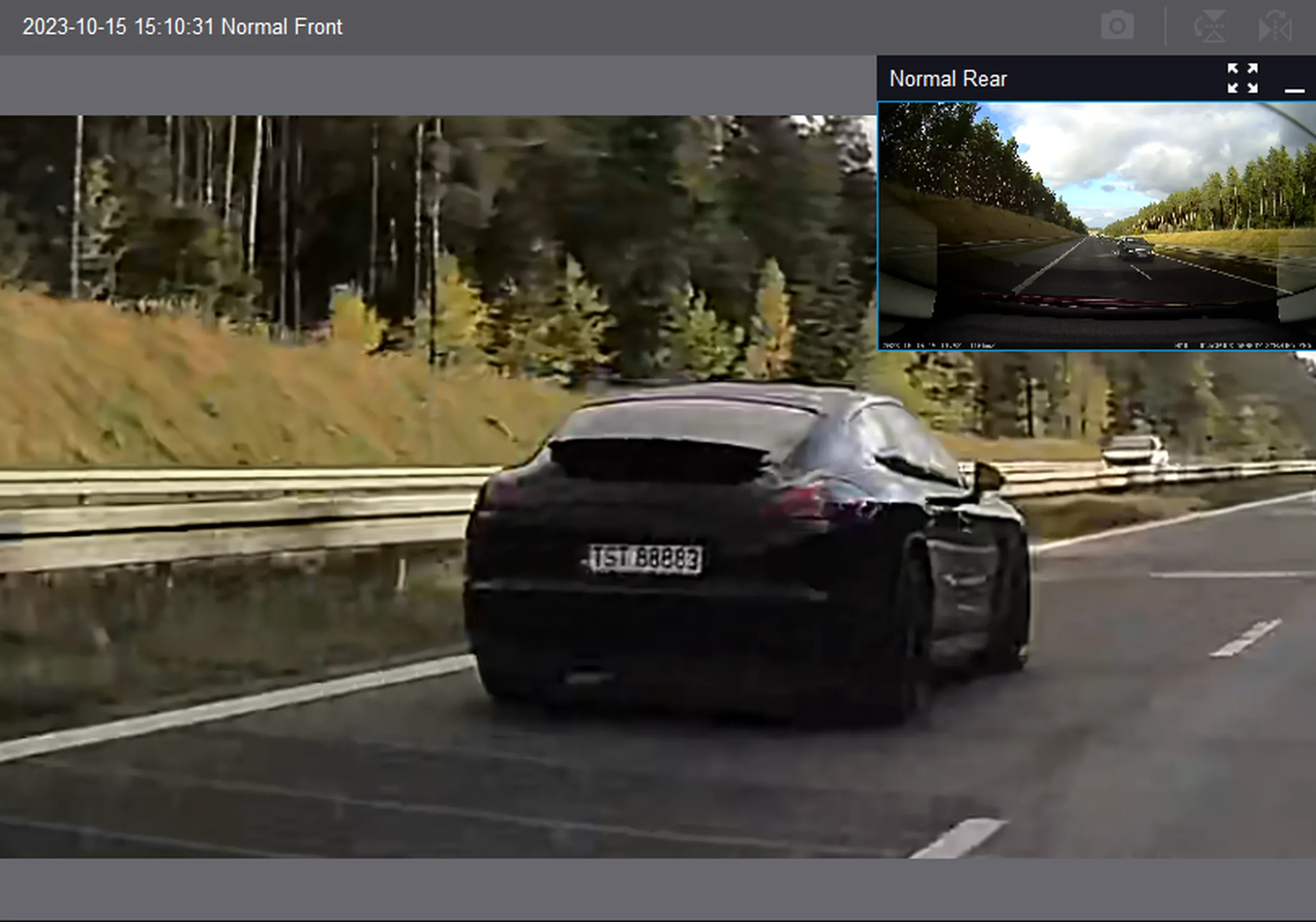This screenshot has height=922, width=1316.
Task: Take a snapshot with the camera icon
Action: click(x=1116, y=26)
